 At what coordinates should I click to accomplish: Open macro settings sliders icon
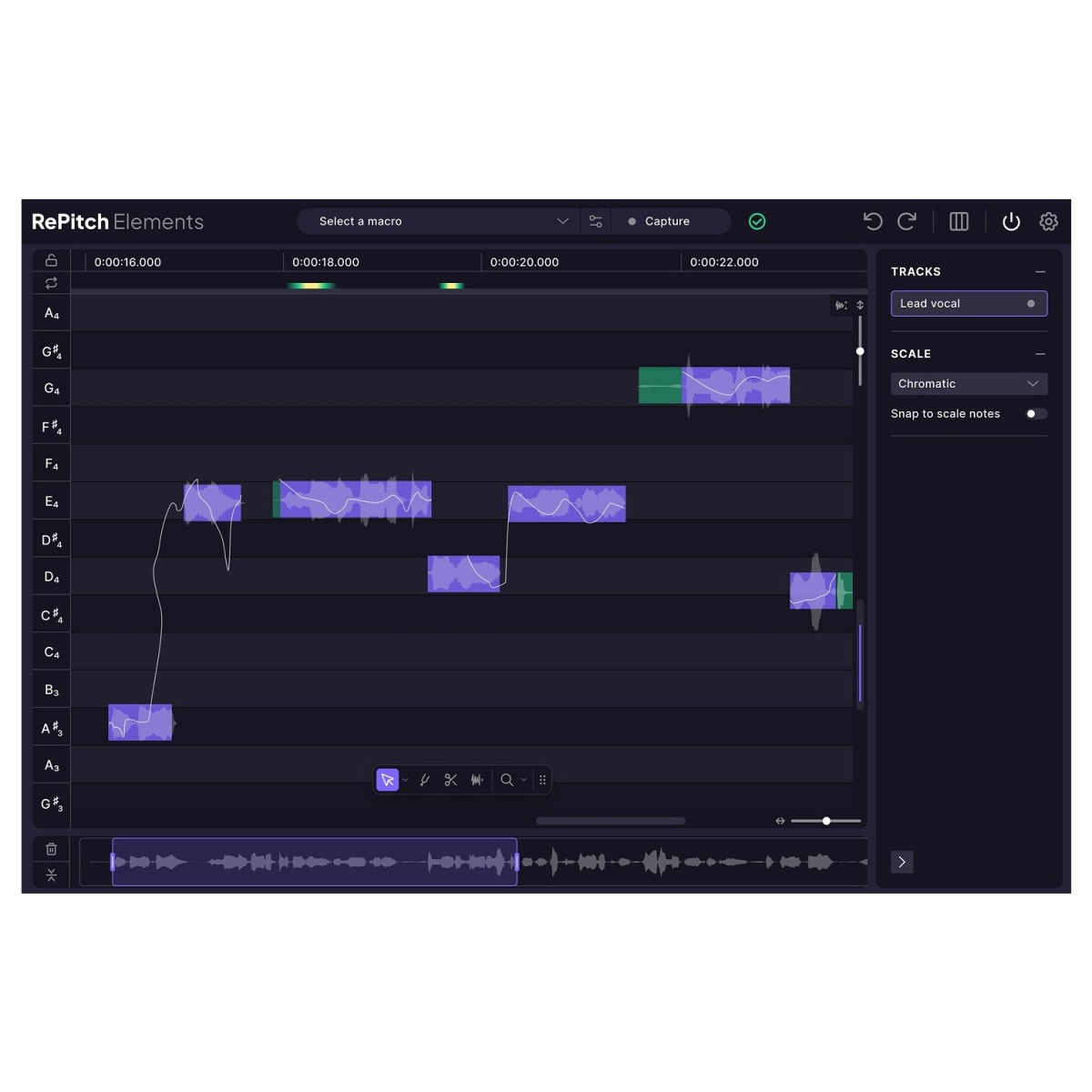pyautogui.click(x=596, y=221)
